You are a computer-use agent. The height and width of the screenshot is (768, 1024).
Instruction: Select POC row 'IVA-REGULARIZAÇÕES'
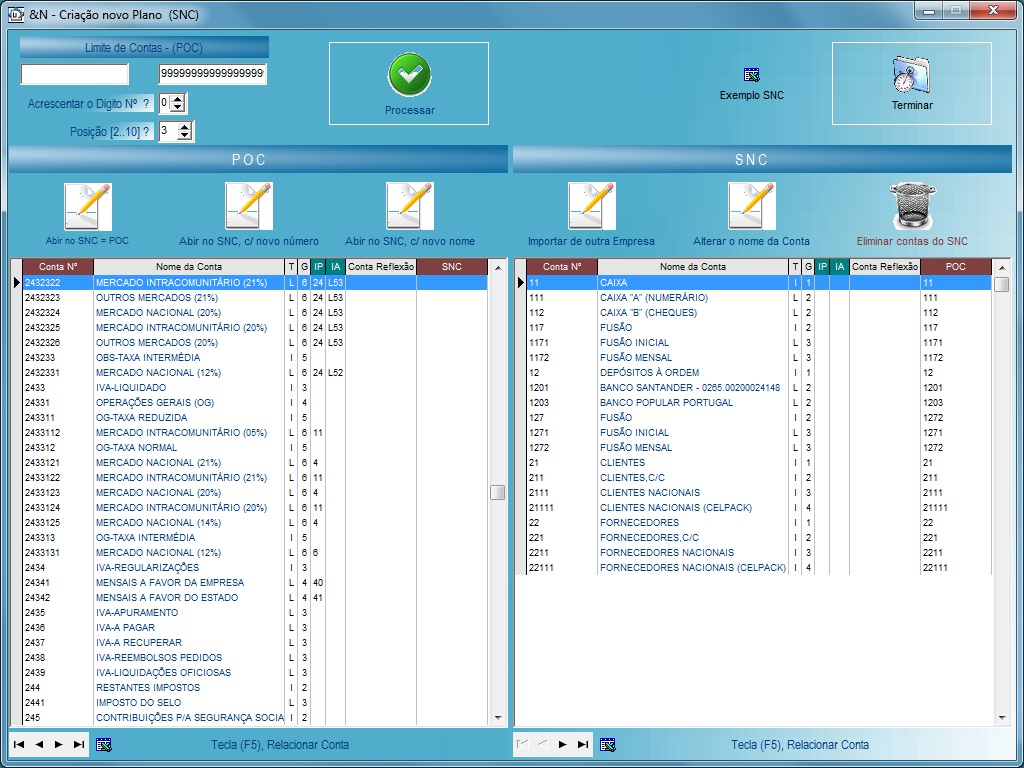[255, 568]
